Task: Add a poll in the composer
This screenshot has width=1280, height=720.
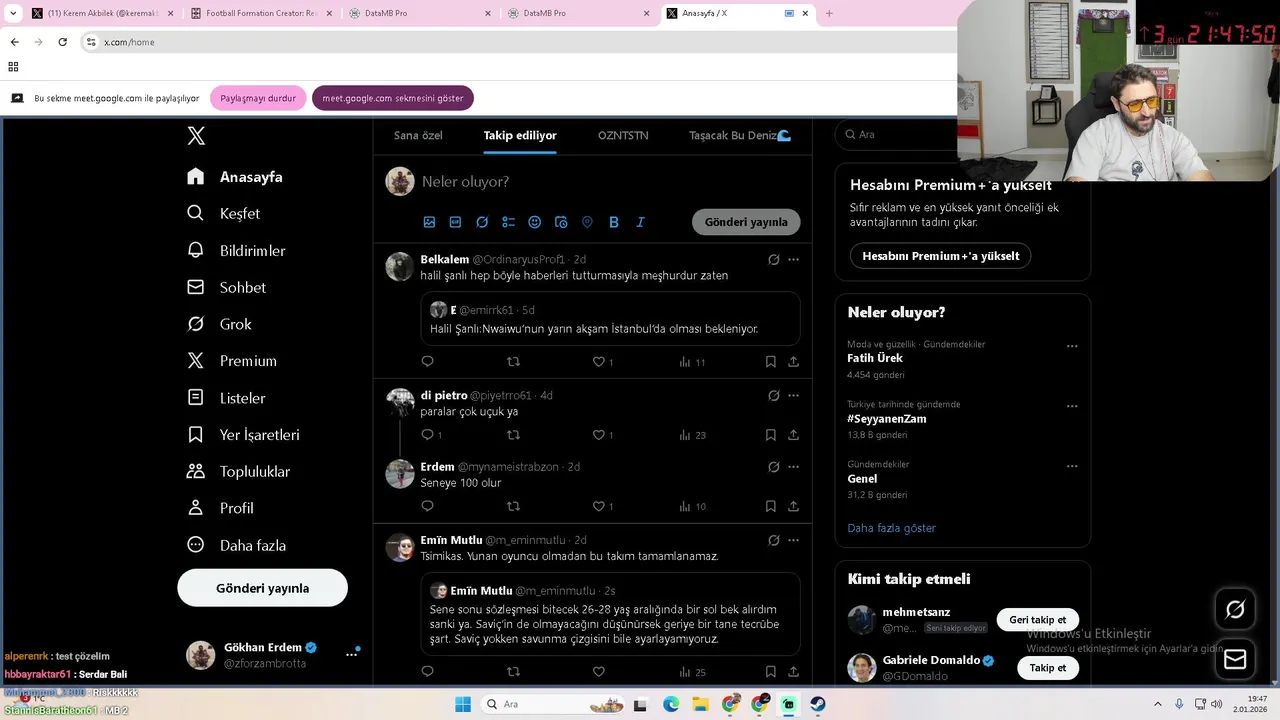Action: tap(508, 222)
